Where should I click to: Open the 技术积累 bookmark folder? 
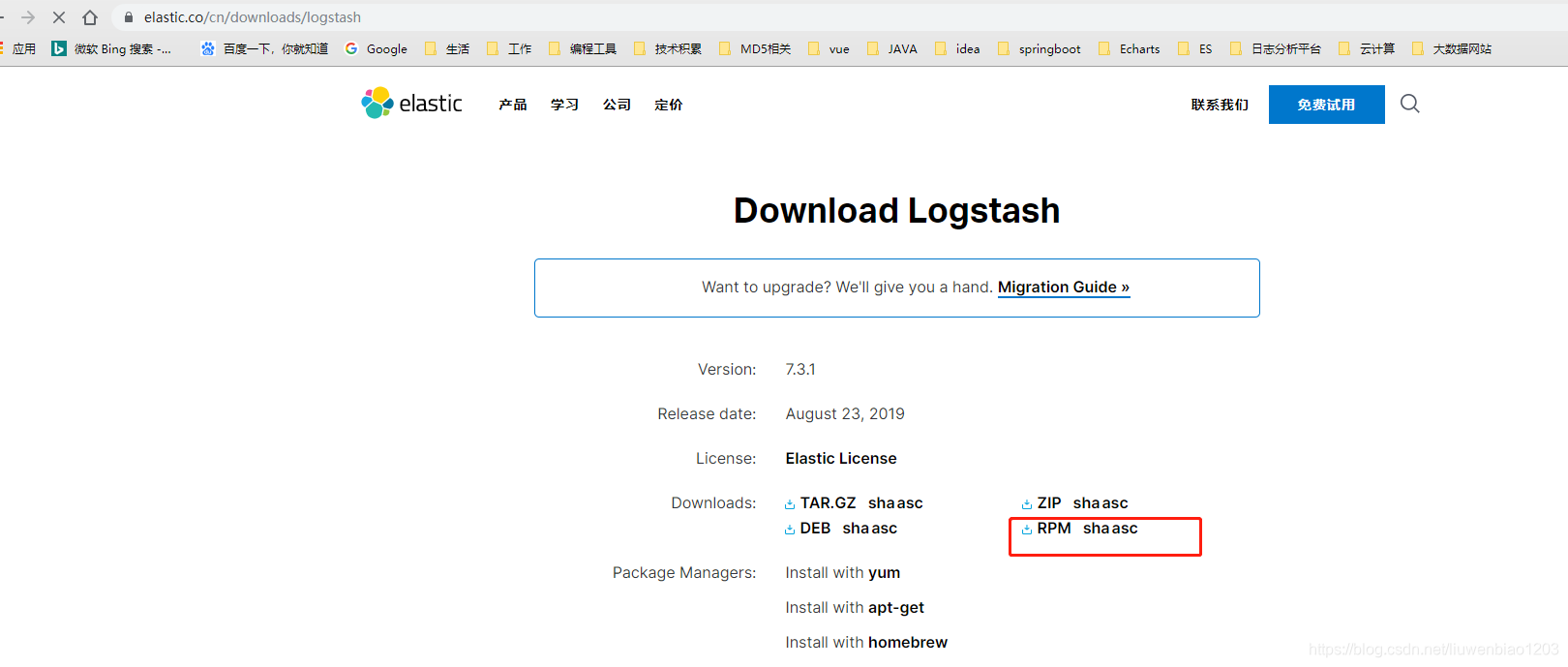click(668, 48)
